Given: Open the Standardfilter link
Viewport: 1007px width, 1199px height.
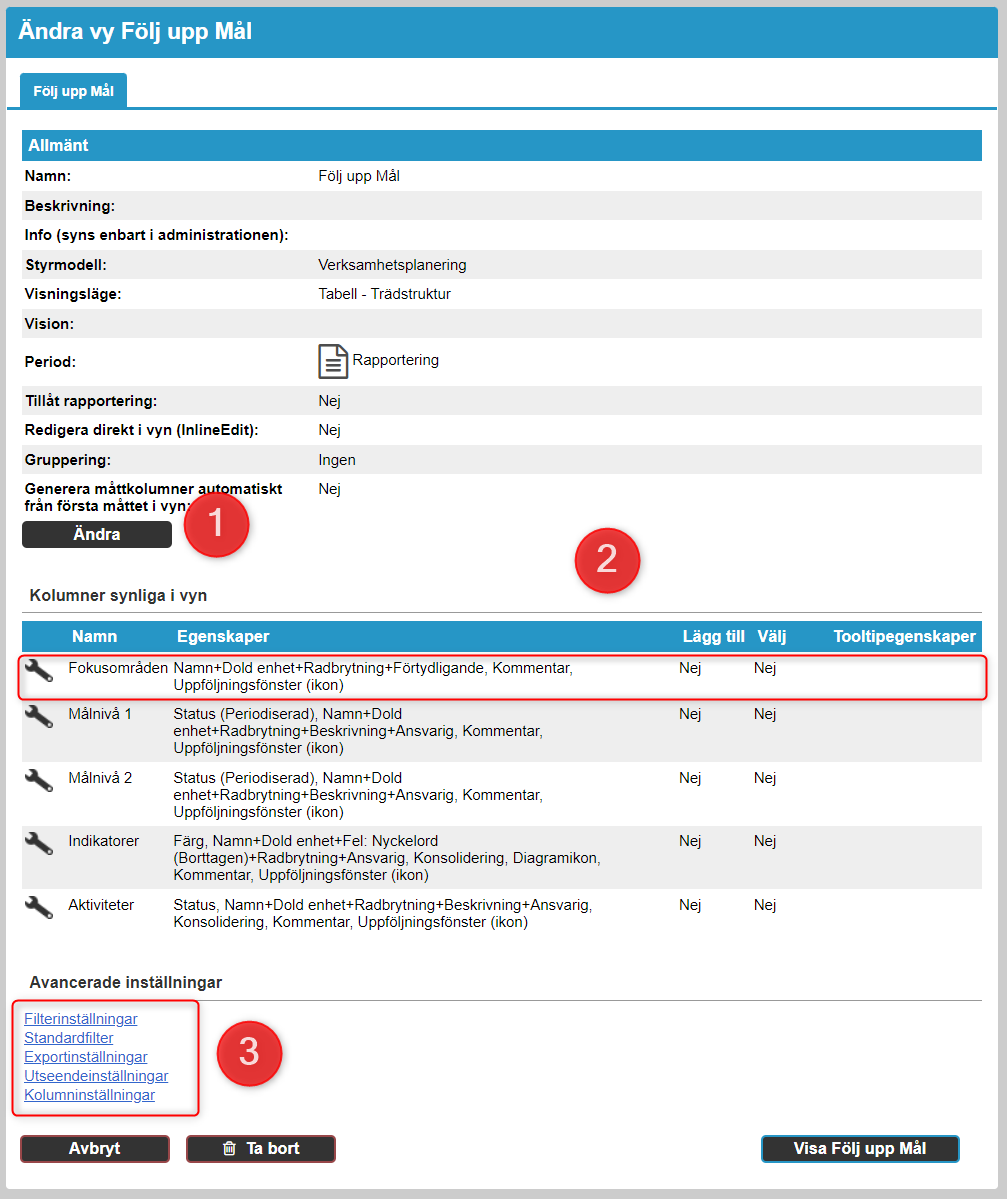Looking at the screenshot, I should [x=69, y=1038].
